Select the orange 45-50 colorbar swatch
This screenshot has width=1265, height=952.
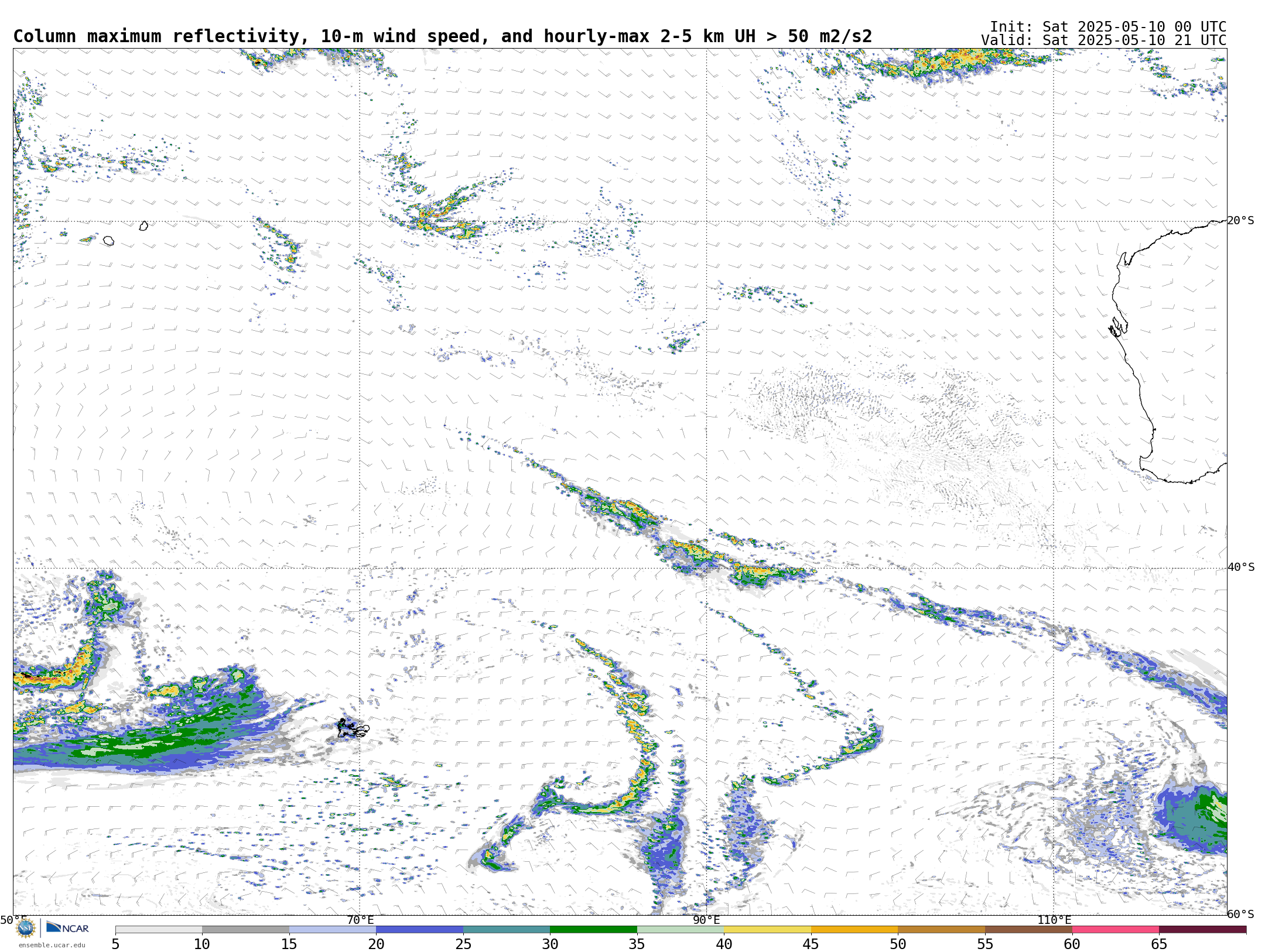point(854,930)
